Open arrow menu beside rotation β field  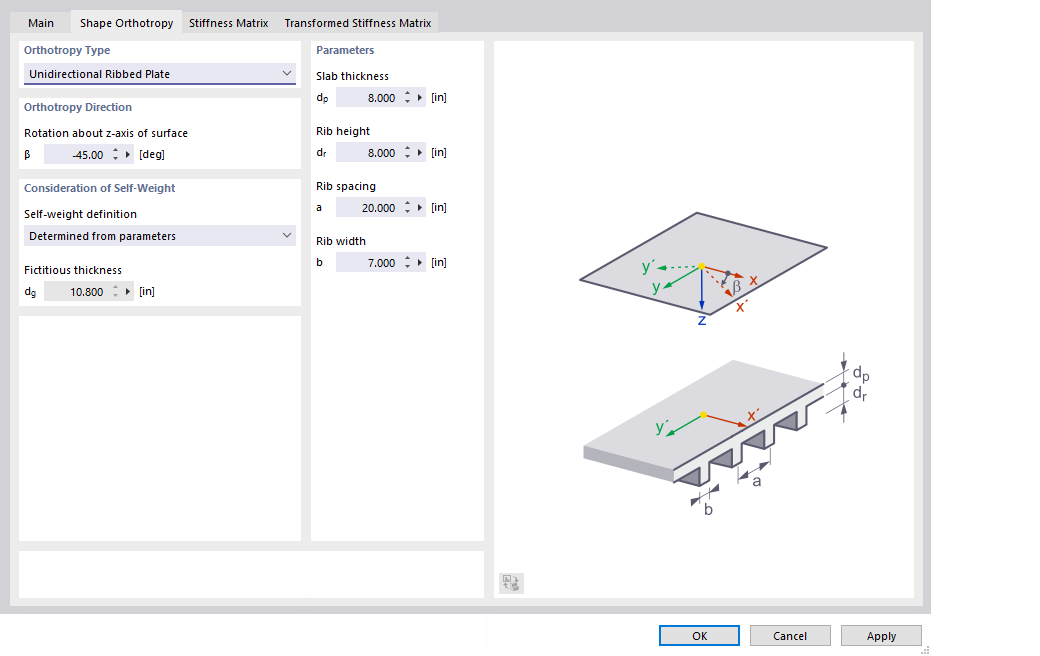(128, 155)
